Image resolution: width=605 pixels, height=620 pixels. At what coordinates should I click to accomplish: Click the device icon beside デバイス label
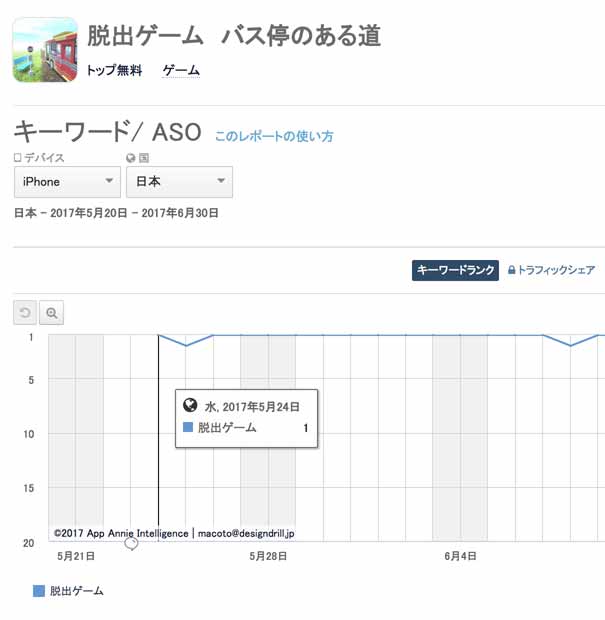click(x=18, y=158)
